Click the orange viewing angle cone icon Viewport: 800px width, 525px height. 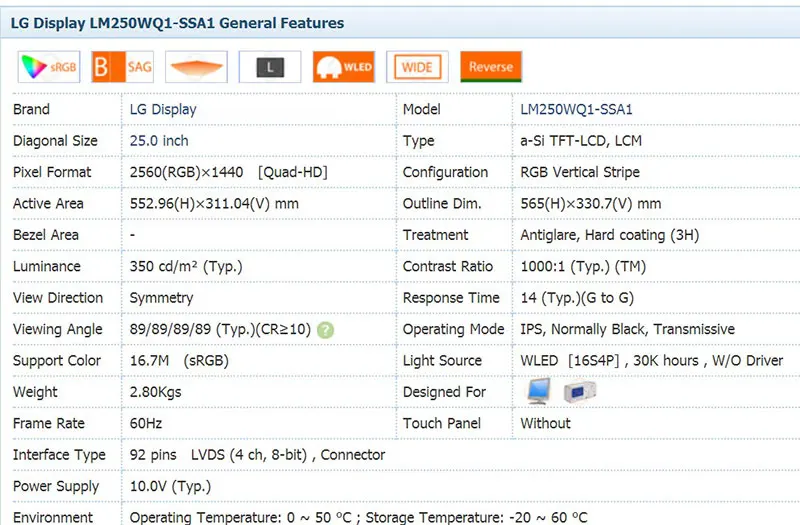[x=196, y=67]
